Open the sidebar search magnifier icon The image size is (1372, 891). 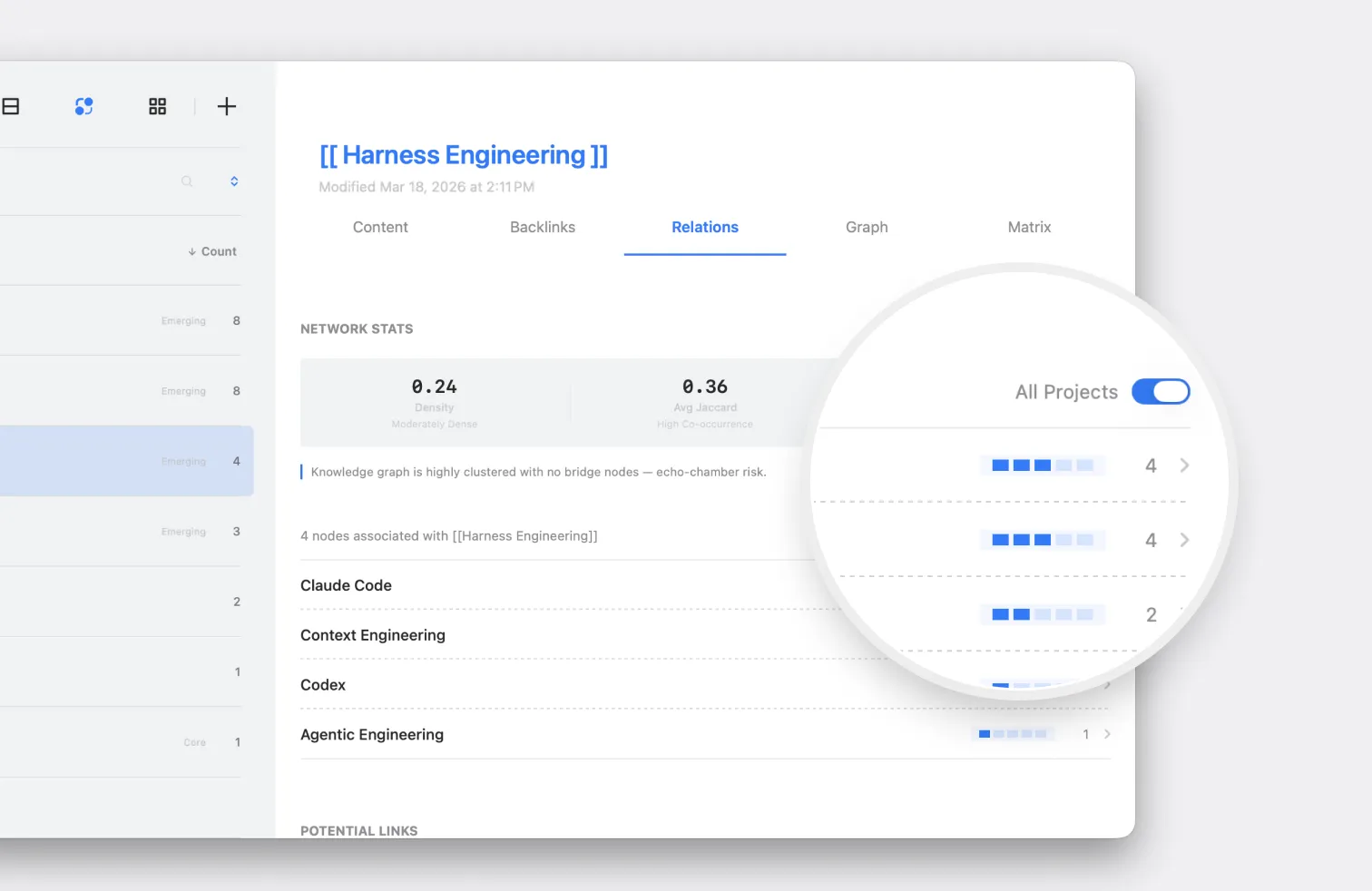187,181
